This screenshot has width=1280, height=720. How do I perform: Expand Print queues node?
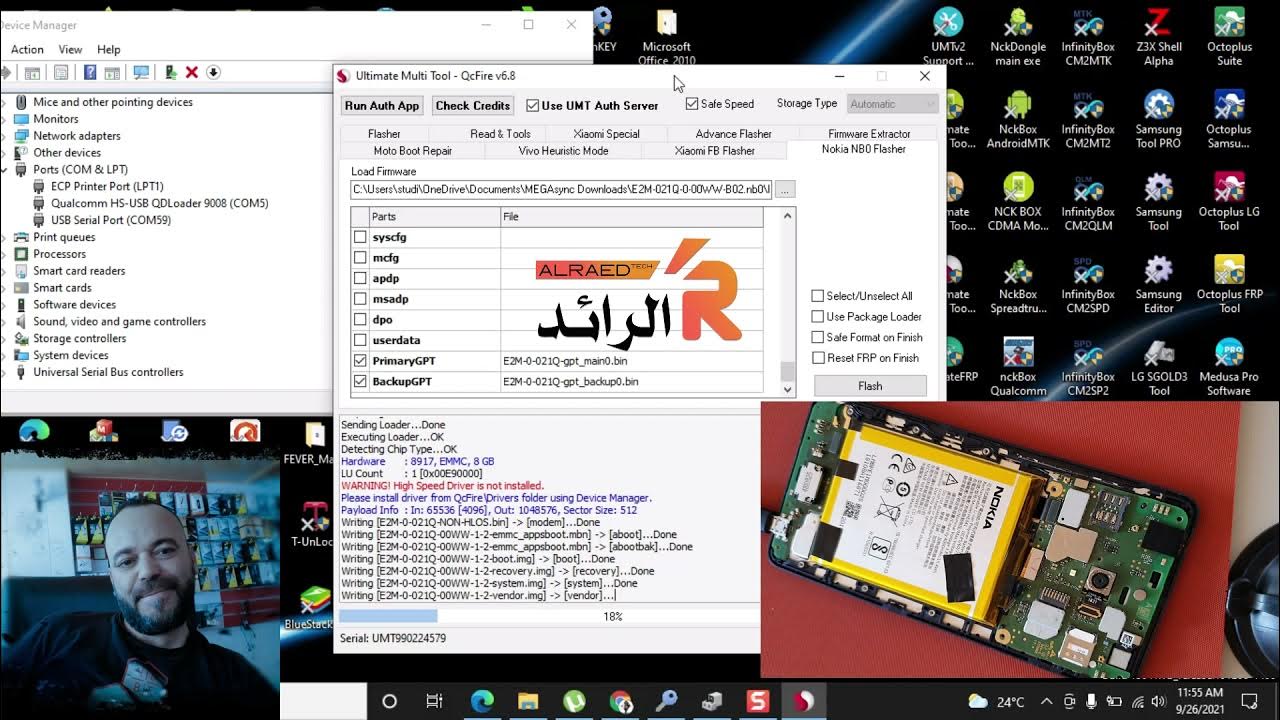click(6, 237)
